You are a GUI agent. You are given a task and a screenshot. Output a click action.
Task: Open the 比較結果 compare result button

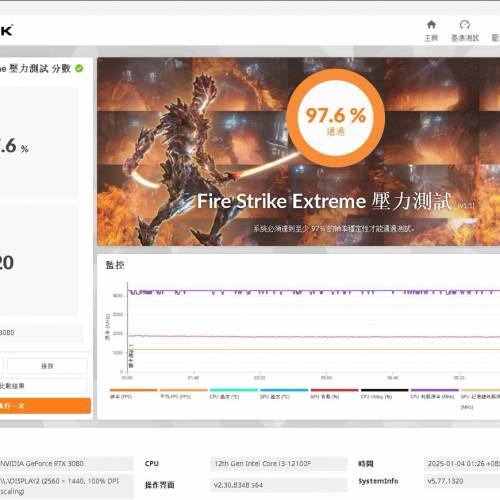44,386
